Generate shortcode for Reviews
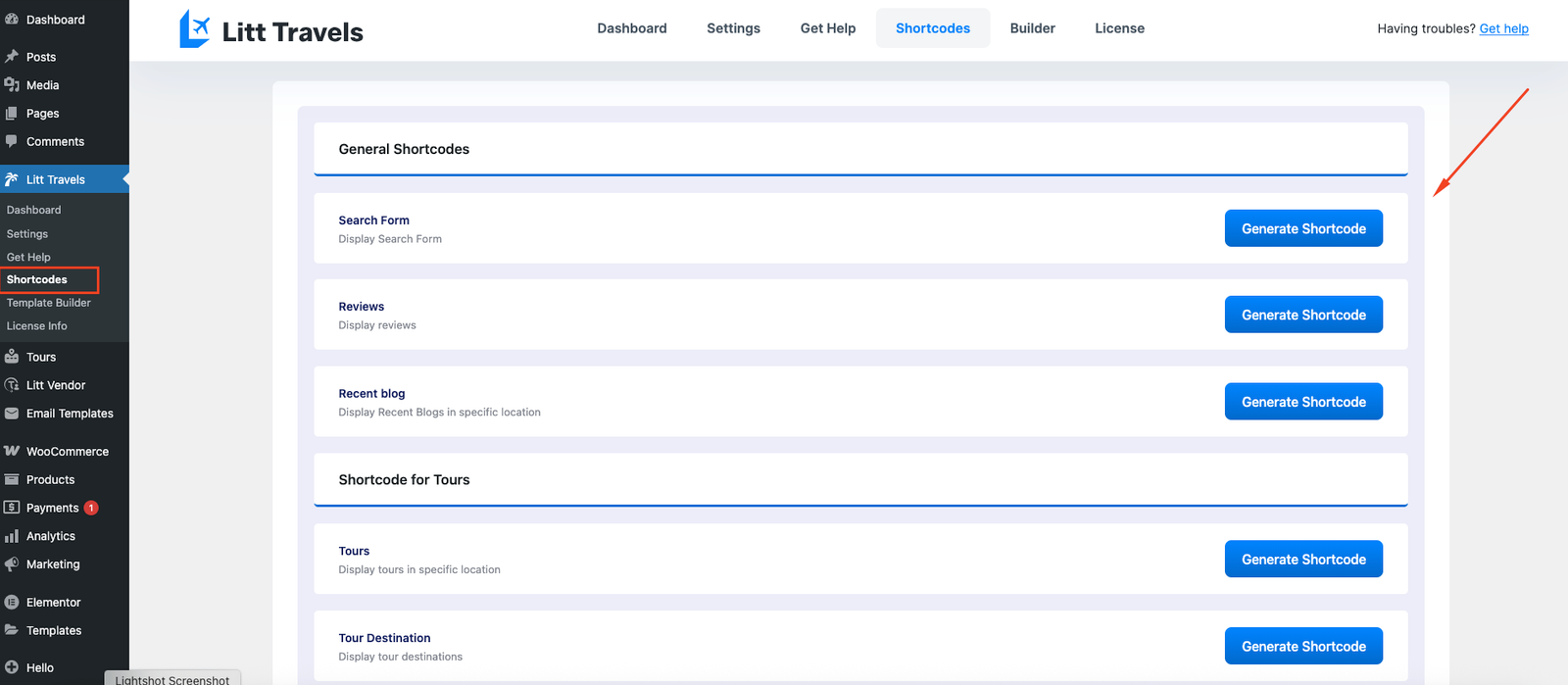Viewport: 1568px width, 685px height. coord(1302,315)
